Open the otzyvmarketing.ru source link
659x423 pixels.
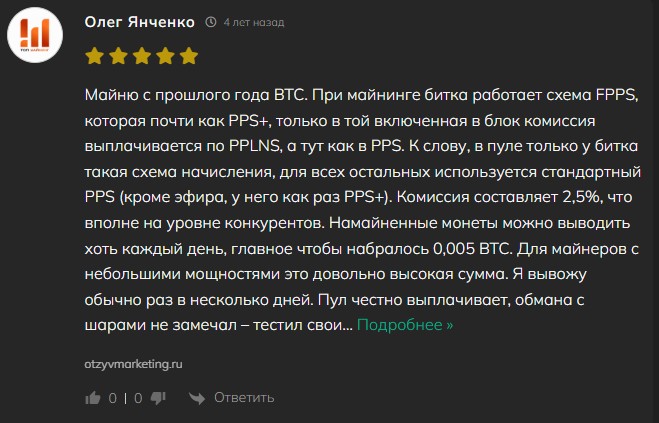133,364
